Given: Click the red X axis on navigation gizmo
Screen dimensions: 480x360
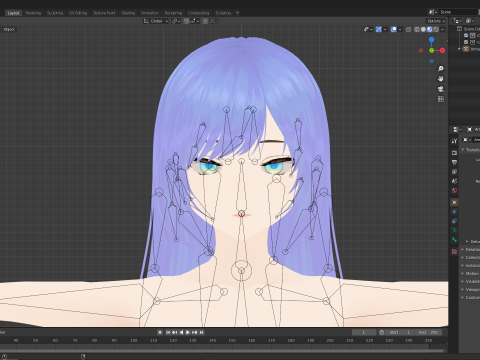Looking at the screenshot, I should (x=442, y=50).
